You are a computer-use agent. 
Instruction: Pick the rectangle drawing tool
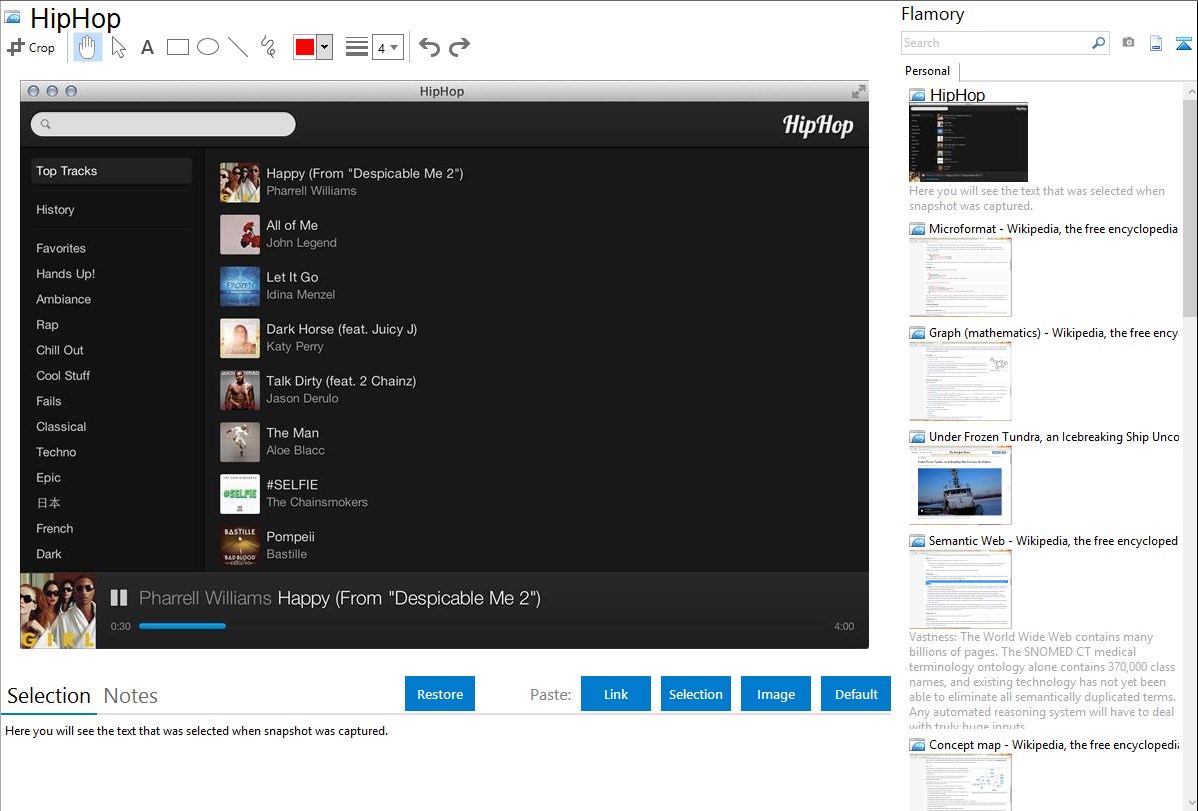[177, 47]
